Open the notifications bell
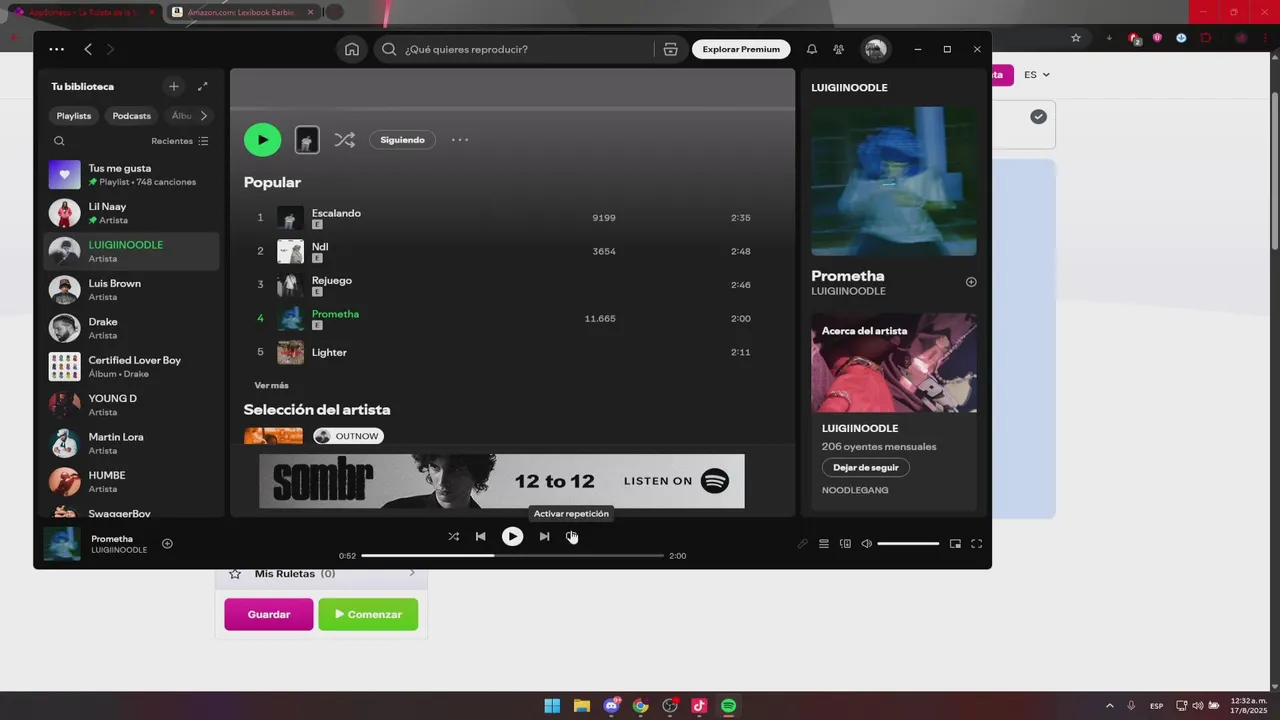The height and width of the screenshot is (720, 1280). (x=812, y=49)
